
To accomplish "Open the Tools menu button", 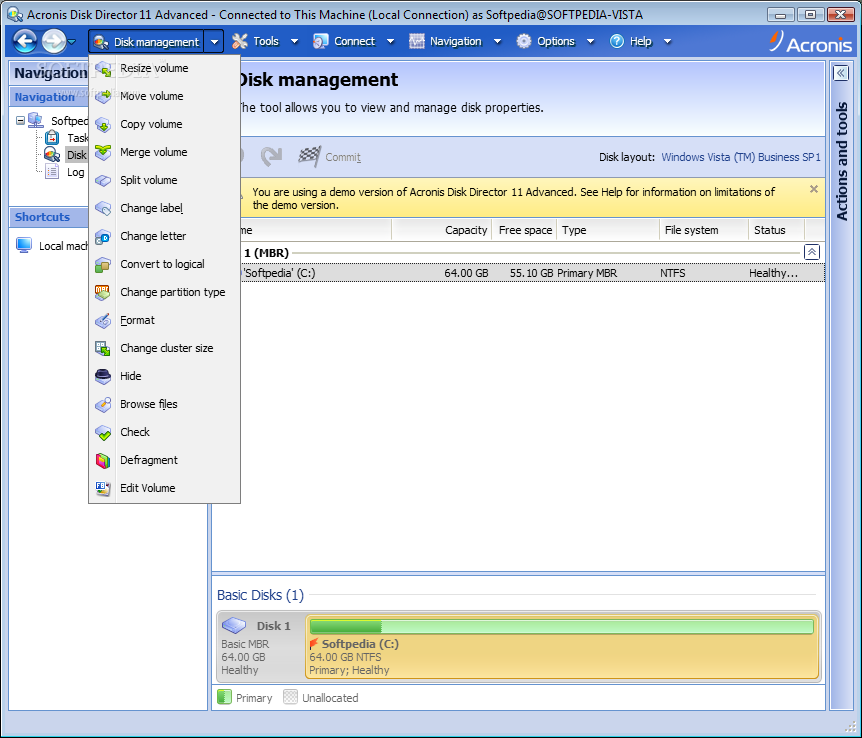I will 256,41.
